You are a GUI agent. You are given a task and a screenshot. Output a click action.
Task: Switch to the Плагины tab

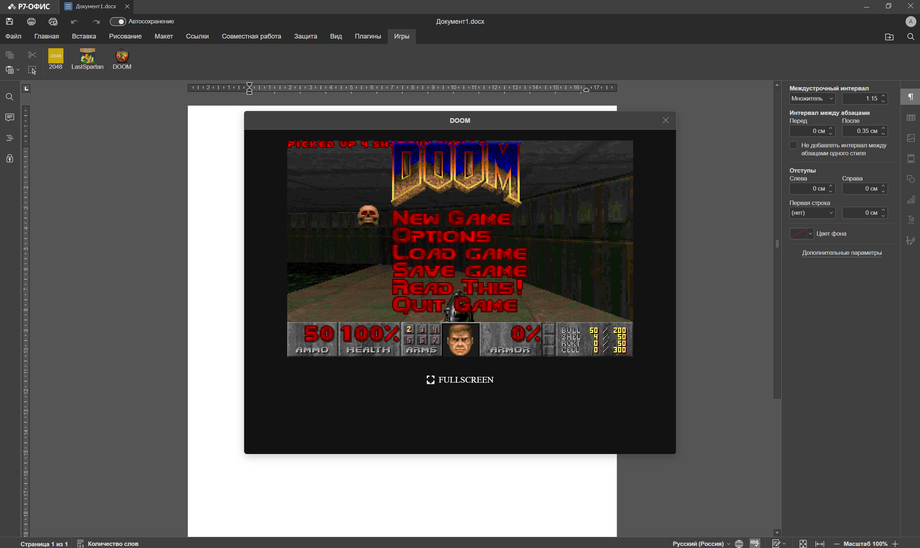point(368,36)
